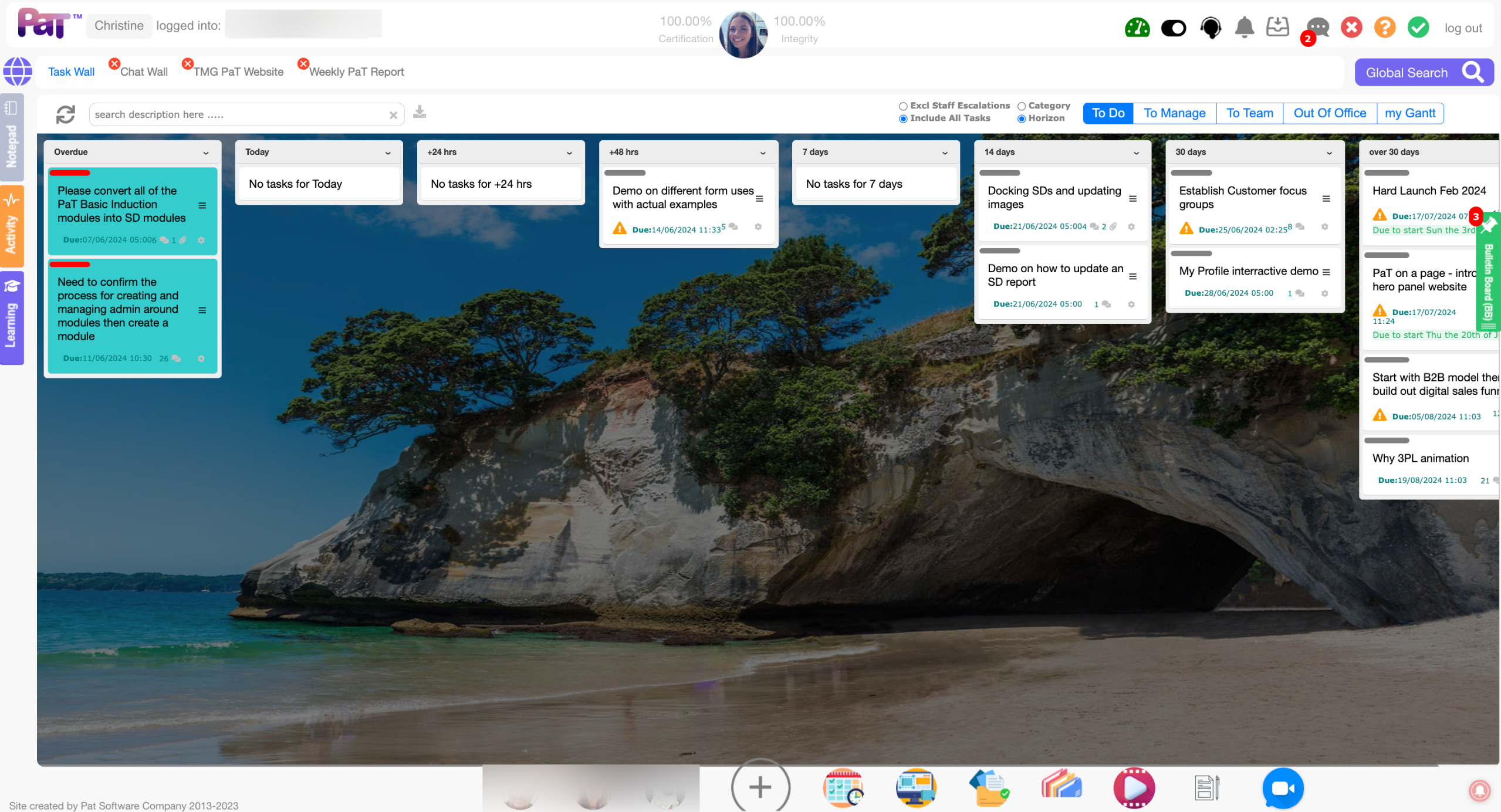Select the Category radio button
This screenshot has width=1501, height=812.
1022,106
